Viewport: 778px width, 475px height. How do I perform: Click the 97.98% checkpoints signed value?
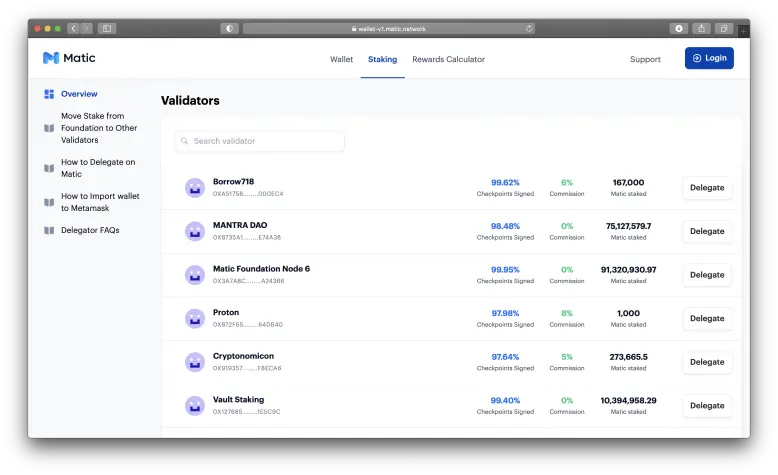pos(505,314)
